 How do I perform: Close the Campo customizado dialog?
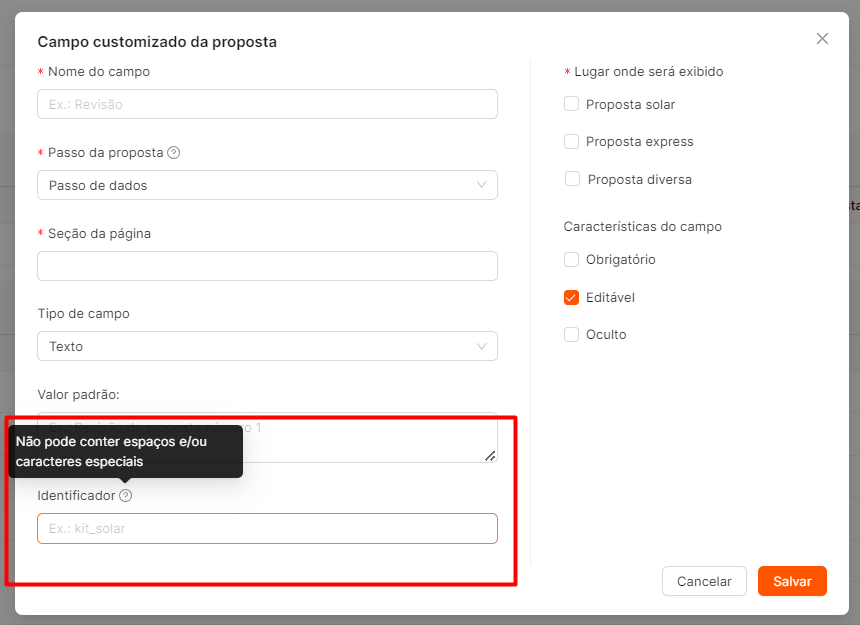click(822, 38)
